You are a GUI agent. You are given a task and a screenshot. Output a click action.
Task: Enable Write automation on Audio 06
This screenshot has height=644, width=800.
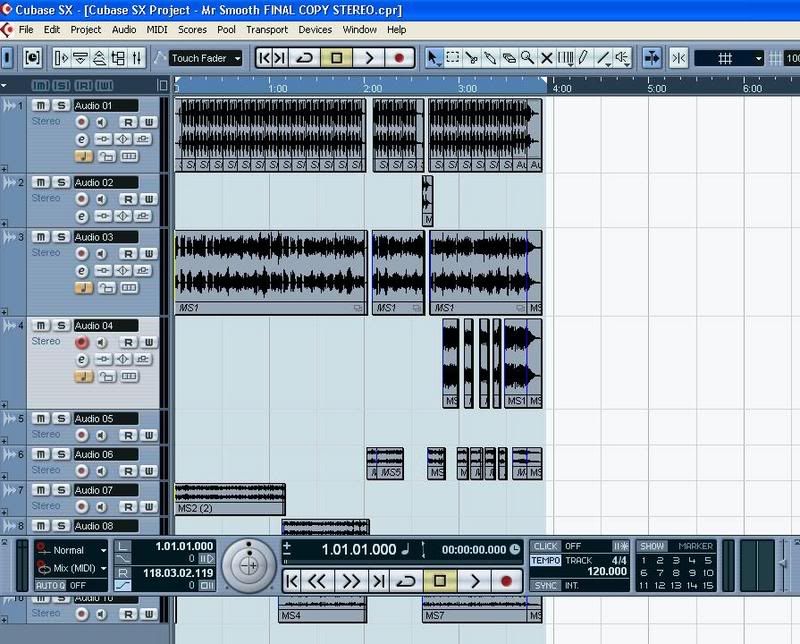pyautogui.click(x=148, y=471)
